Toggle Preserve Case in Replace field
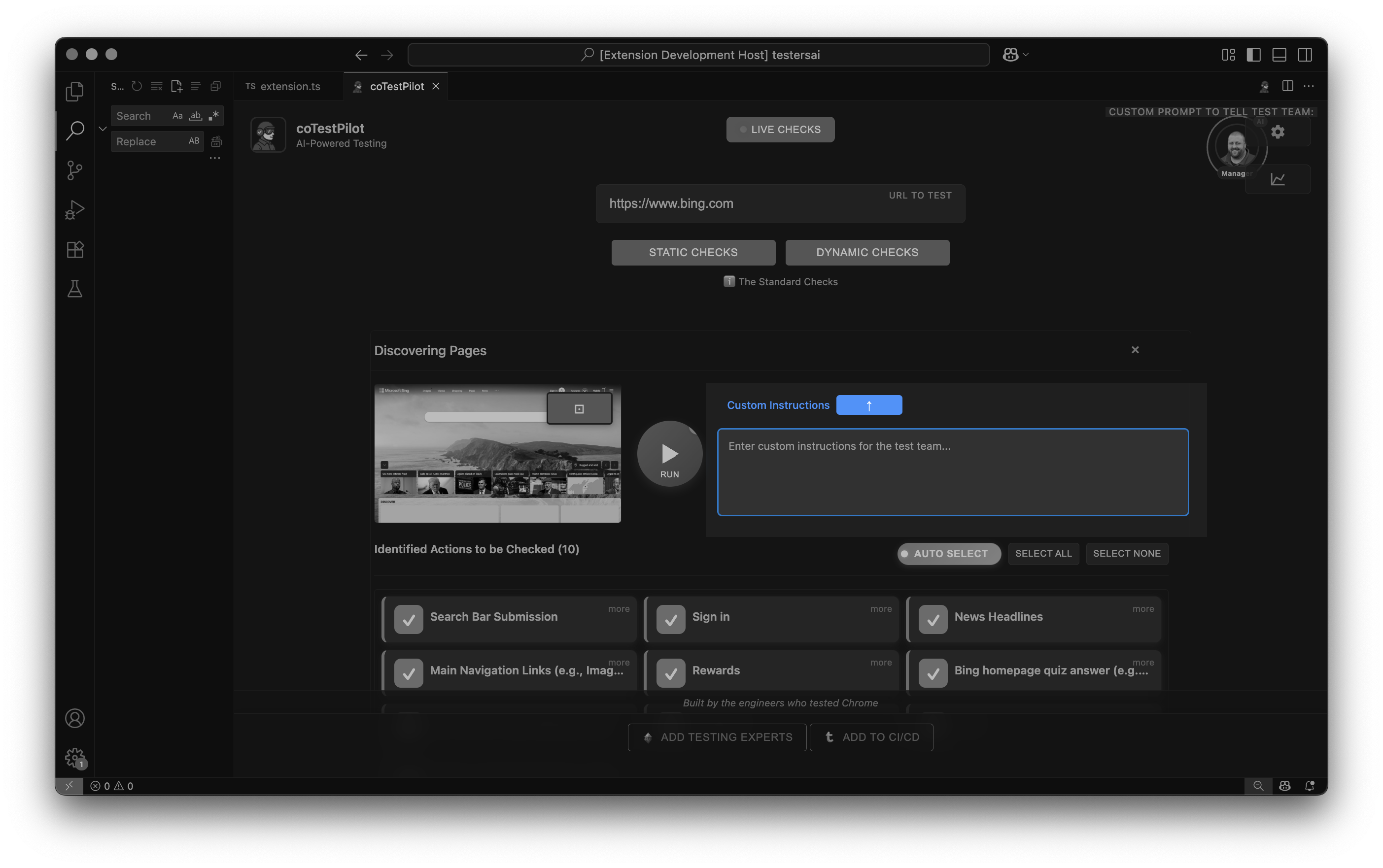 194,141
